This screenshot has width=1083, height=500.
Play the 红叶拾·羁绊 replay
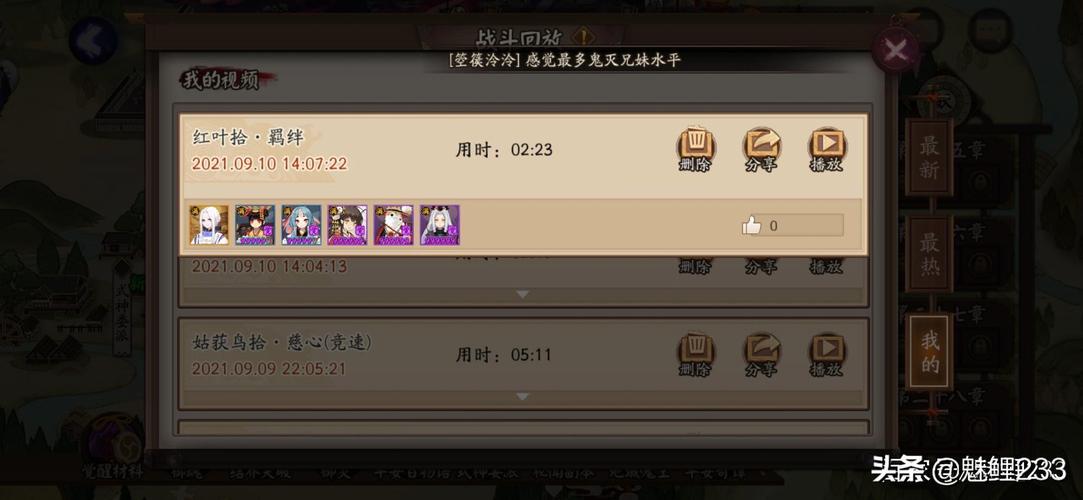coord(827,149)
